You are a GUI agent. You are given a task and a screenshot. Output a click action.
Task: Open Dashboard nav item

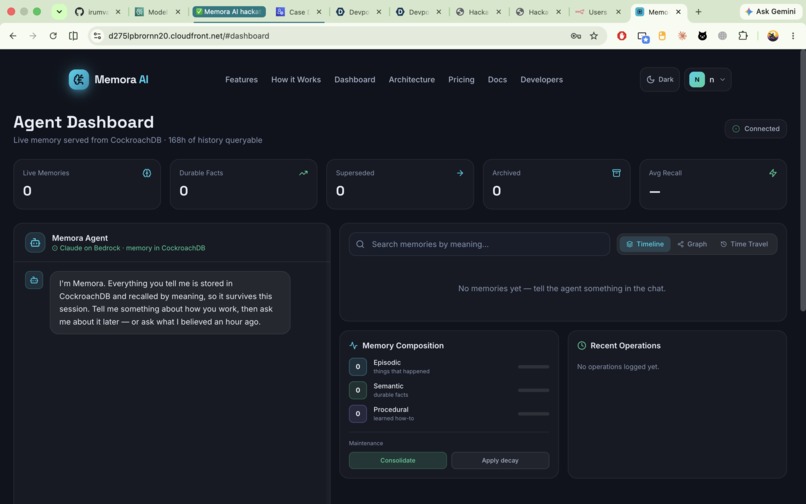pyautogui.click(x=355, y=80)
